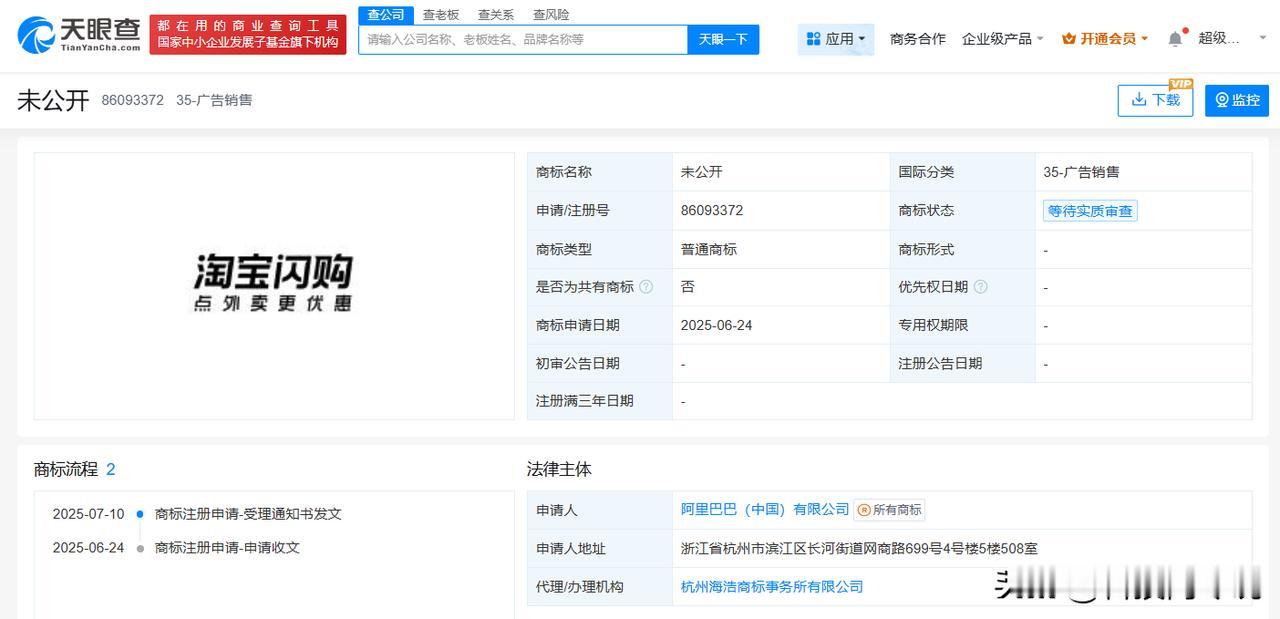The height and width of the screenshot is (619, 1280).
Task: Switch to the 查风险 tab
Action: click(x=551, y=14)
